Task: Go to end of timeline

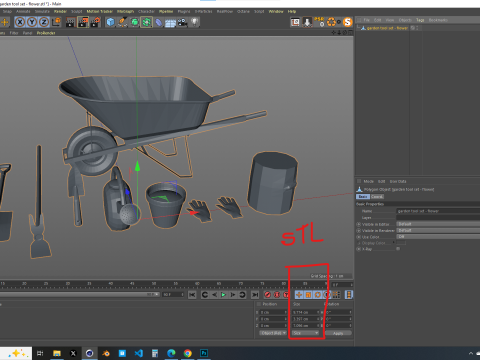Action: pyautogui.click(x=255, y=295)
